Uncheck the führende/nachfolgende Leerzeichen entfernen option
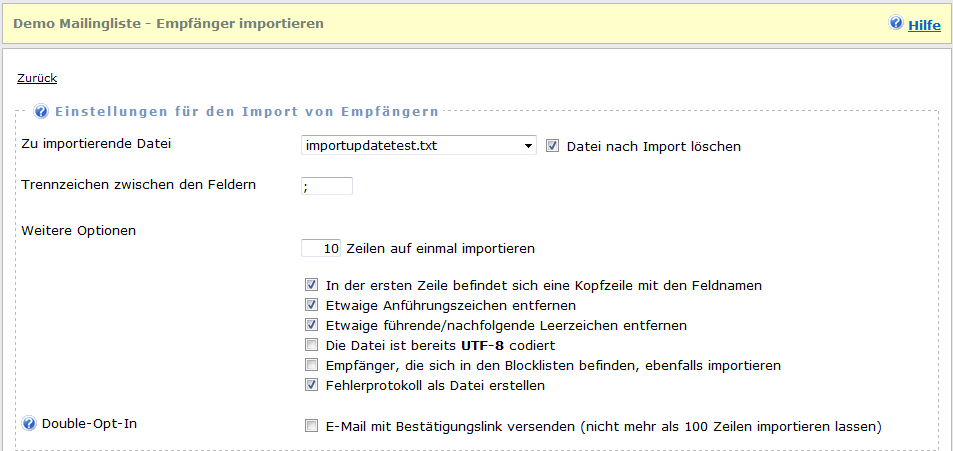 312,325
